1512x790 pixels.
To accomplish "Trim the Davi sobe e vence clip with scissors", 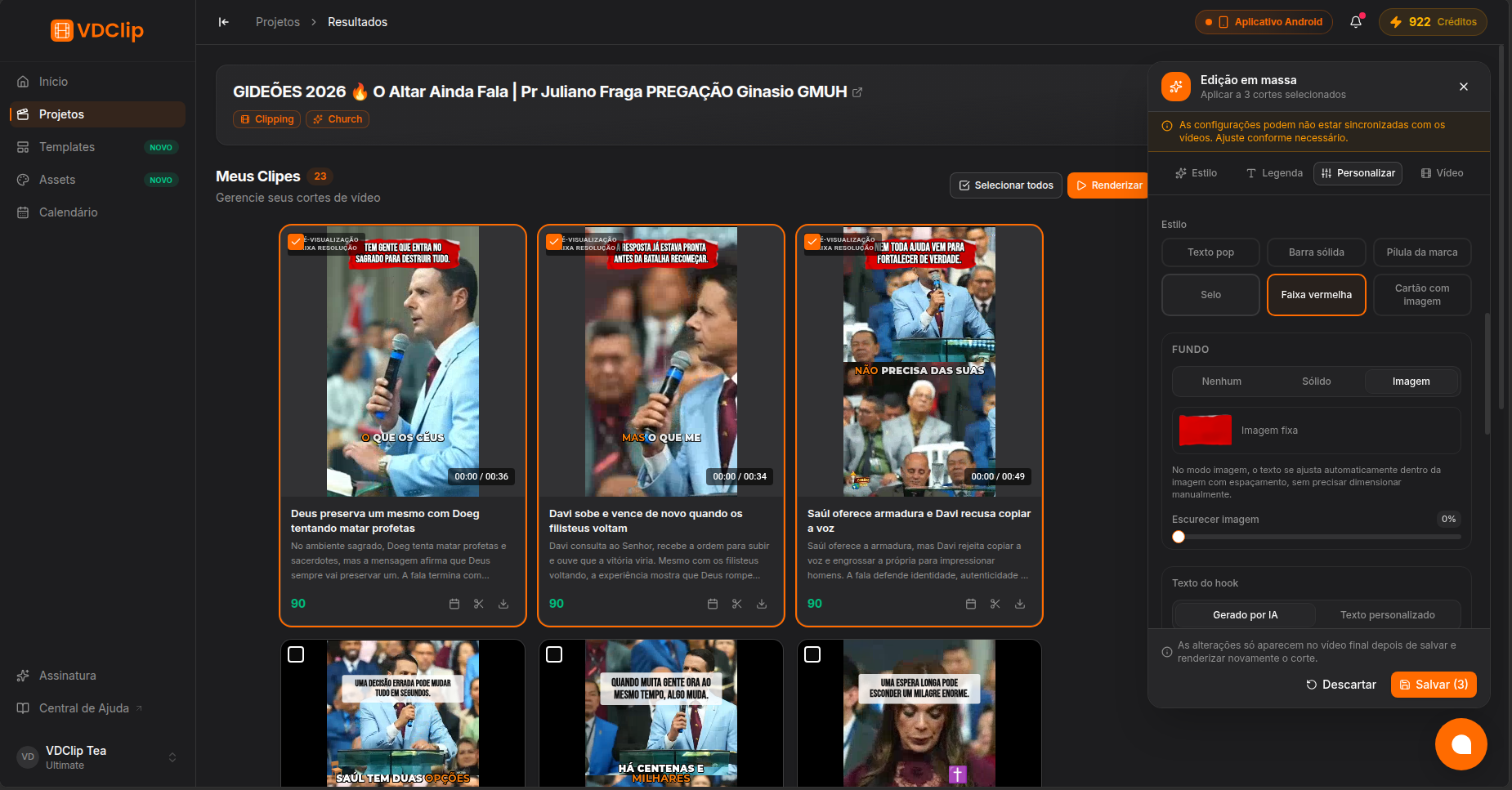I will pos(737,604).
